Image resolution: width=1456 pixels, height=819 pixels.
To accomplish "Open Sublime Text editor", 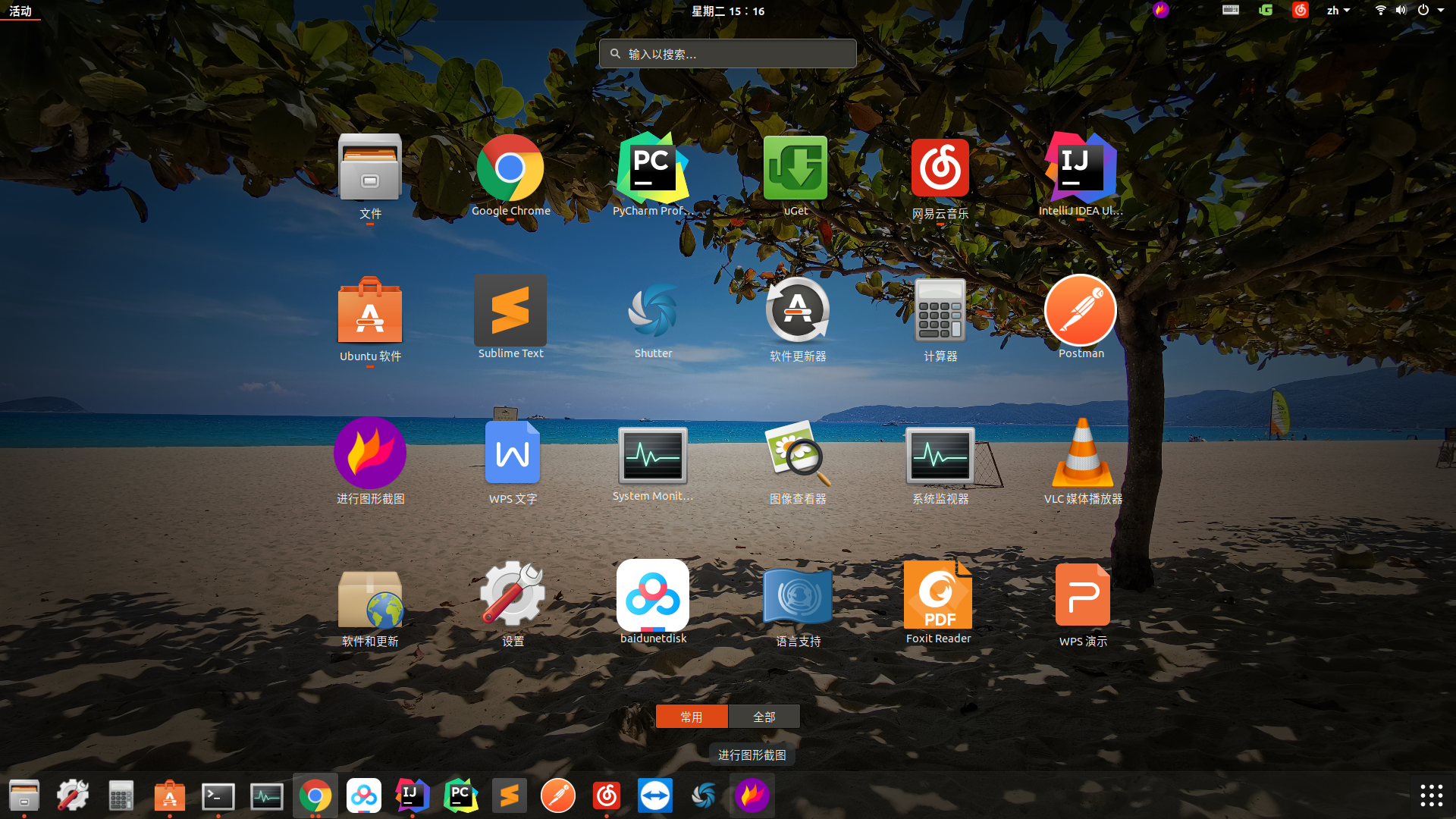I will tap(510, 311).
